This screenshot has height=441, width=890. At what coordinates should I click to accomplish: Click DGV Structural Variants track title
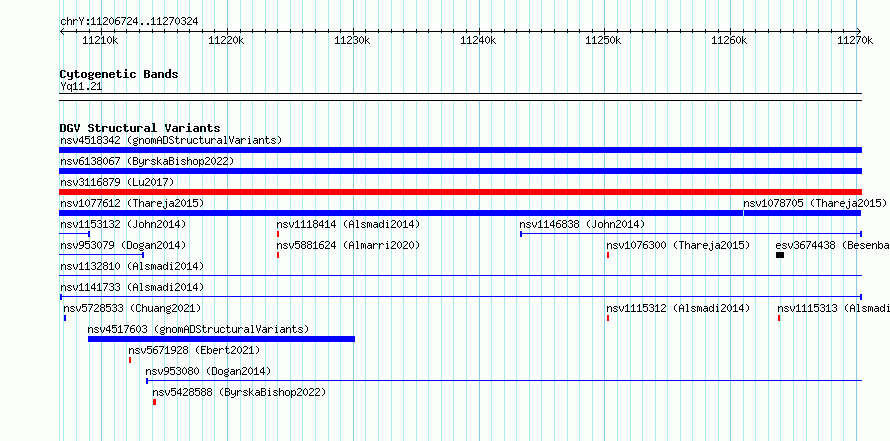click(140, 128)
